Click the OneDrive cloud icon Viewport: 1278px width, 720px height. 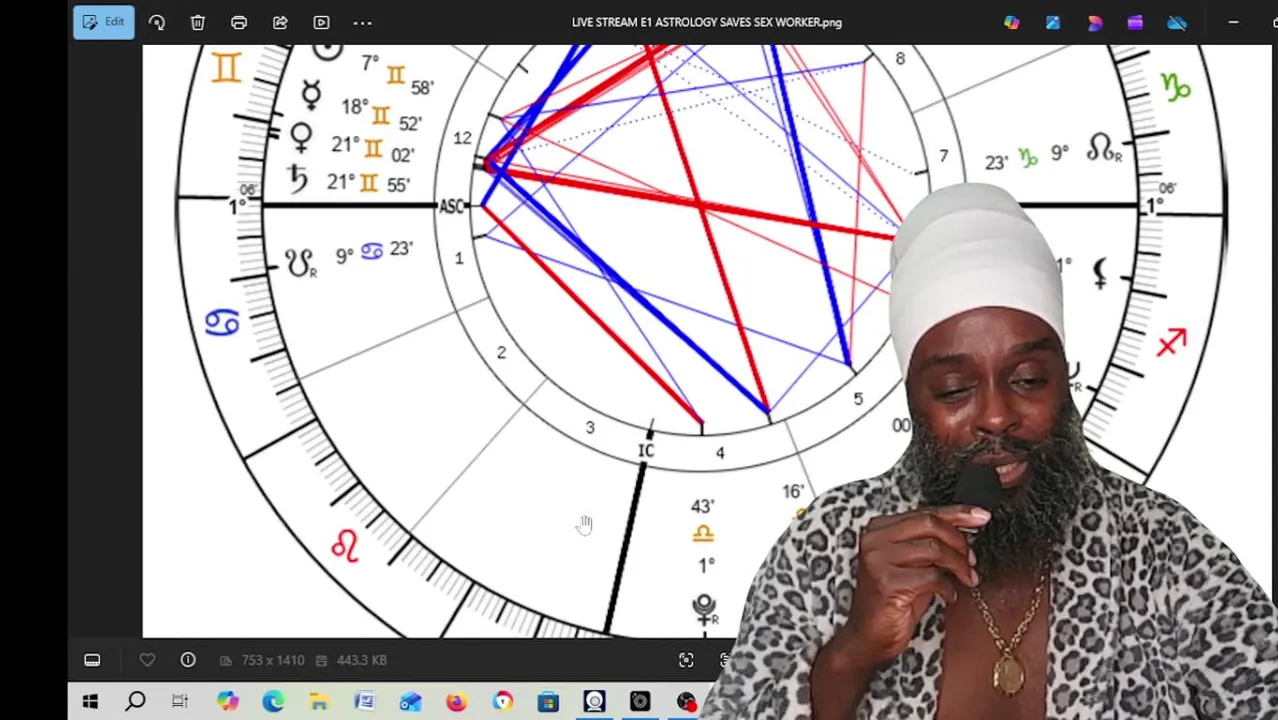click(x=1177, y=22)
